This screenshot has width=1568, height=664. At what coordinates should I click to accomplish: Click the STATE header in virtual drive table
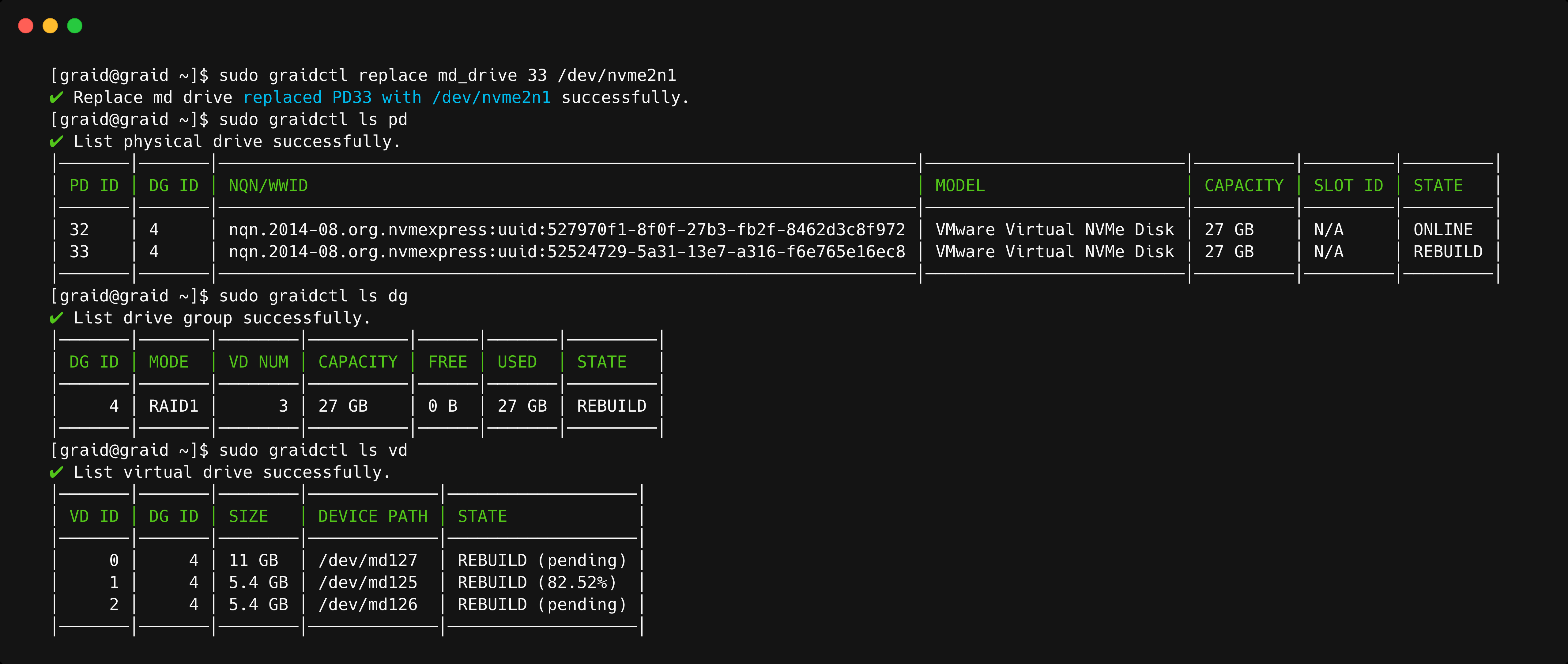click(483, 516)
